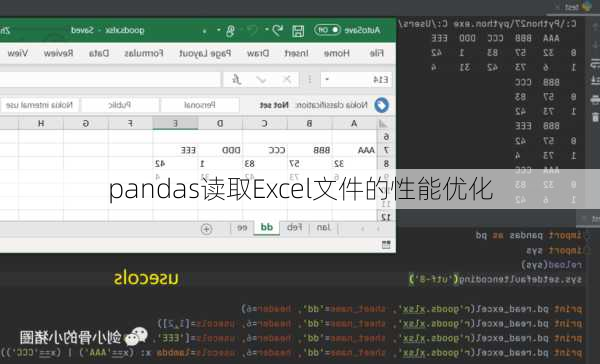Switch to the Draw ribbon tab
Viewport: 600px width, 364px height.
[258, 53]
